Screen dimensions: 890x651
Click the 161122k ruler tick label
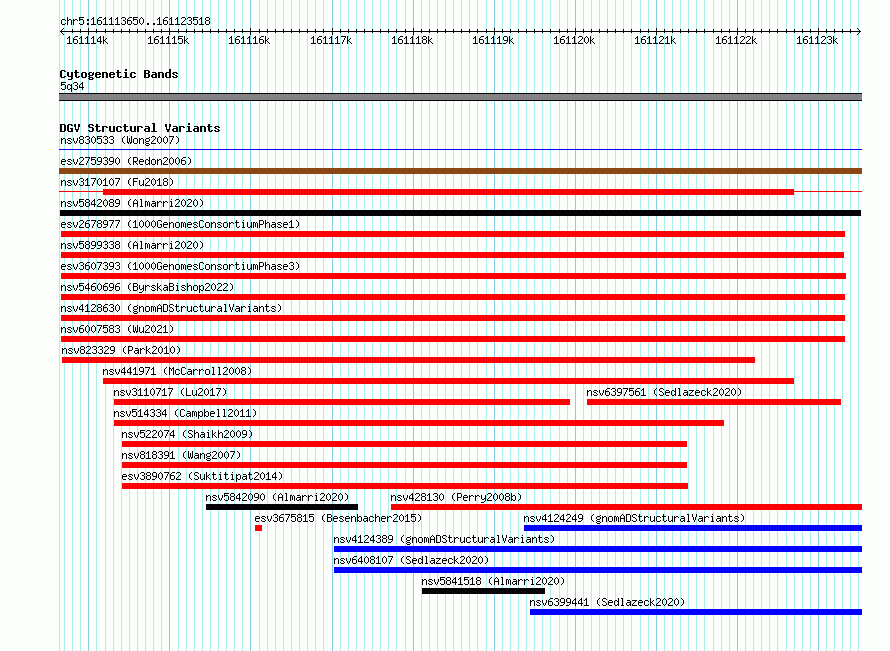tap(736, 40)
